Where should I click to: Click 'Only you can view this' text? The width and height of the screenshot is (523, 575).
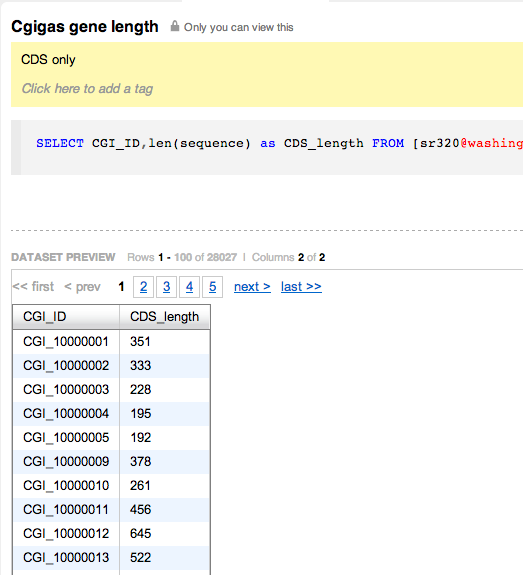[239, 28]
